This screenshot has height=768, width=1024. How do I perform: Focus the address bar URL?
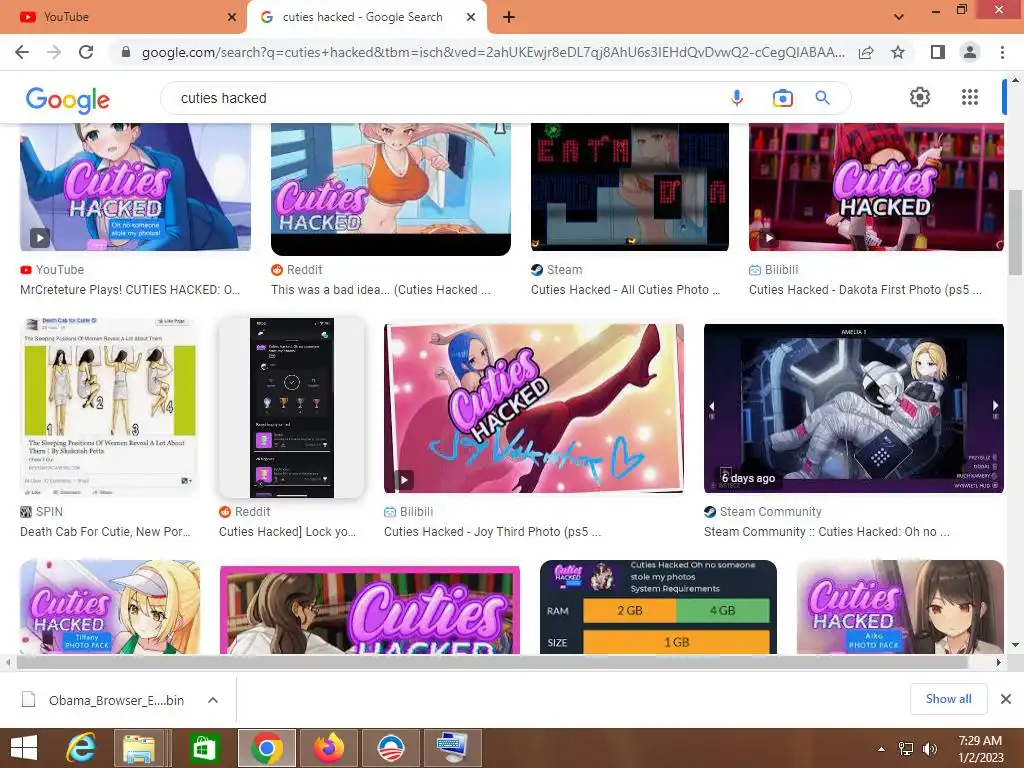(493, 52)
